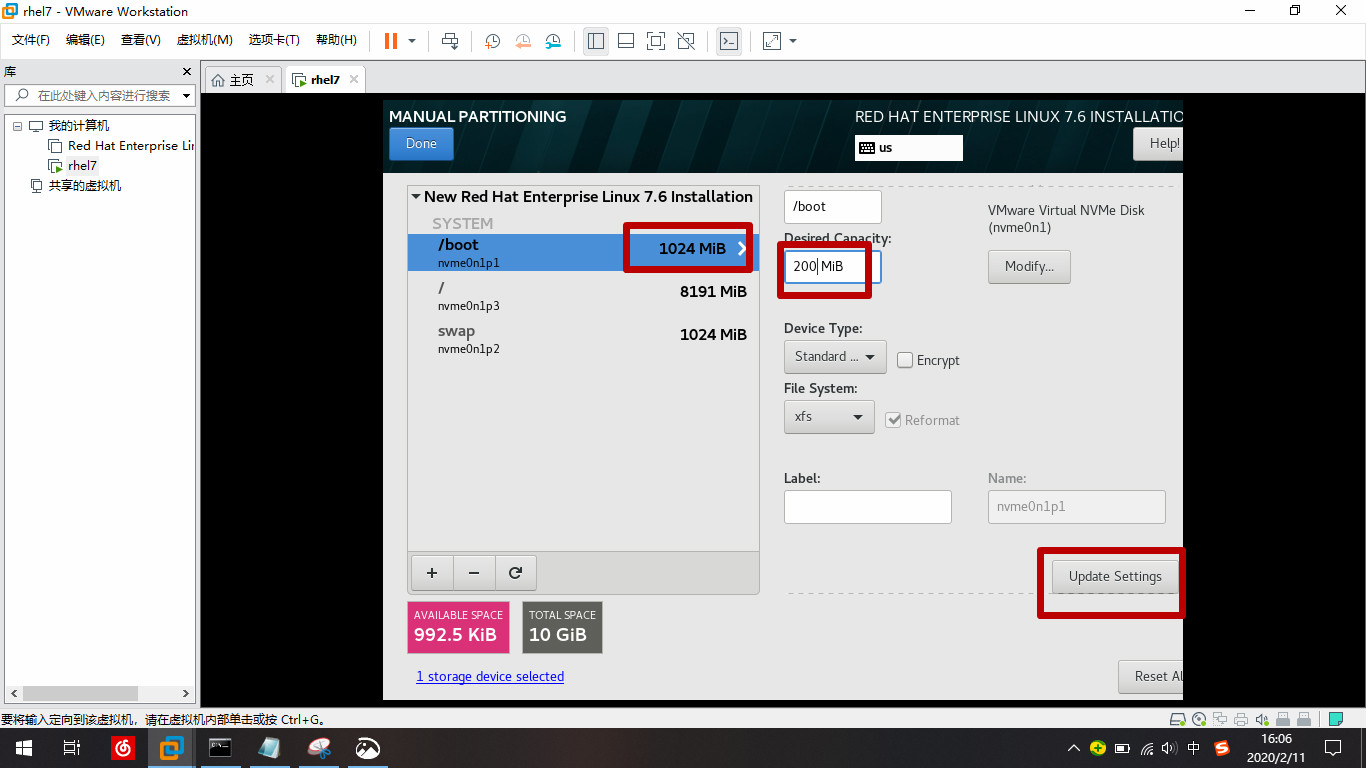
Task: Switch to Unity mode icon
Action: 686,41
